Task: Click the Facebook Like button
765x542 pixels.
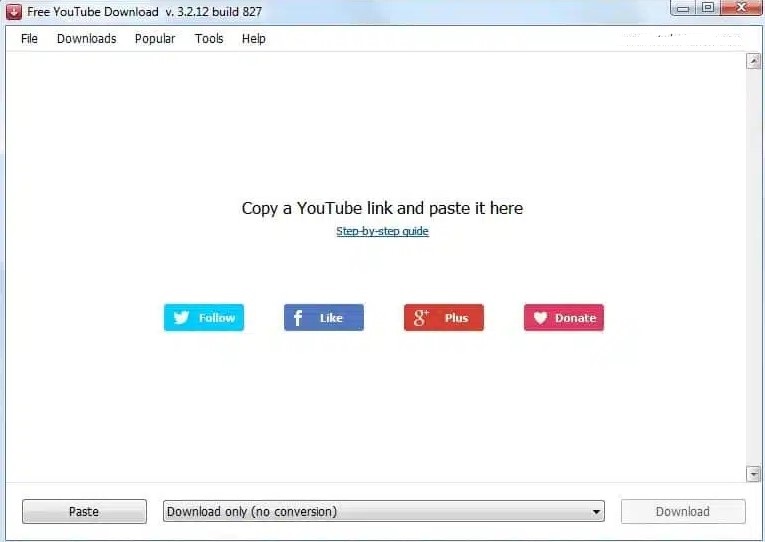Action: click(x=324, y=318)
